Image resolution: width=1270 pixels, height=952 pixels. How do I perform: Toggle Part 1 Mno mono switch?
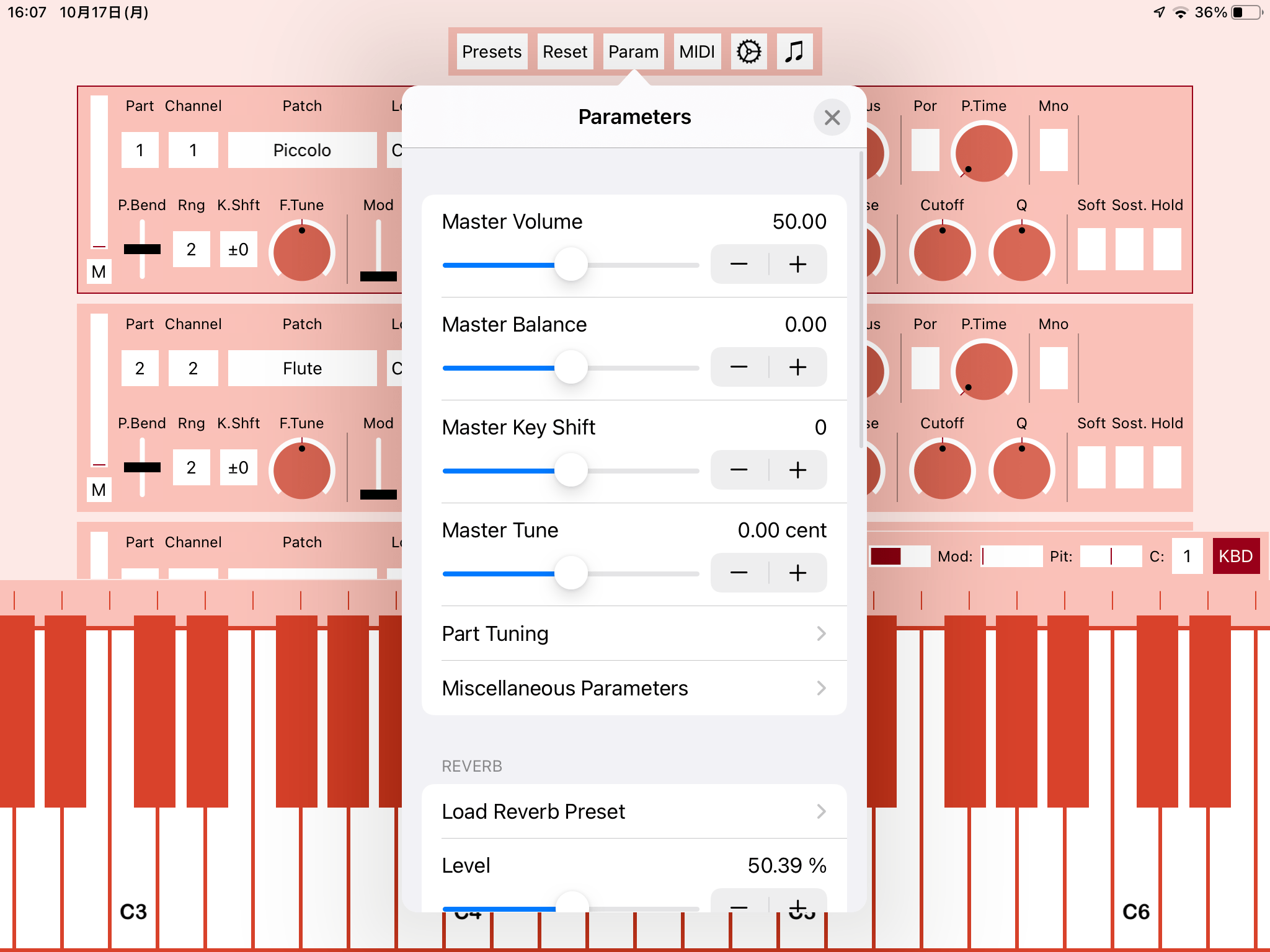click(1054, 150)
